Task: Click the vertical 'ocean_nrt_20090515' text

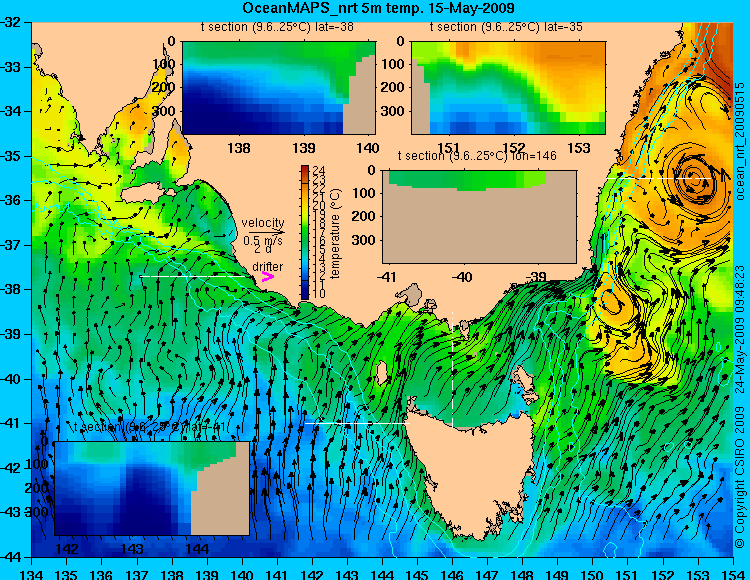Action: tap(740, 141)
